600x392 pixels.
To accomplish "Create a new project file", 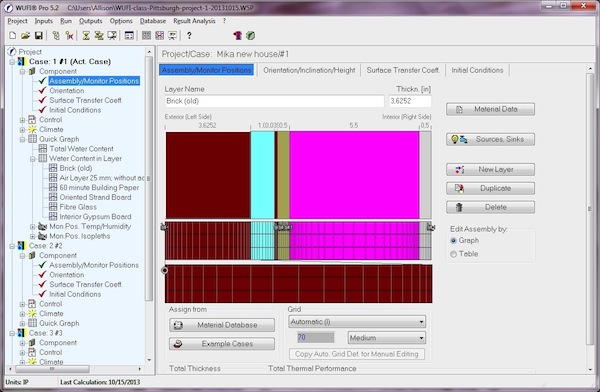I will [13, 36].
